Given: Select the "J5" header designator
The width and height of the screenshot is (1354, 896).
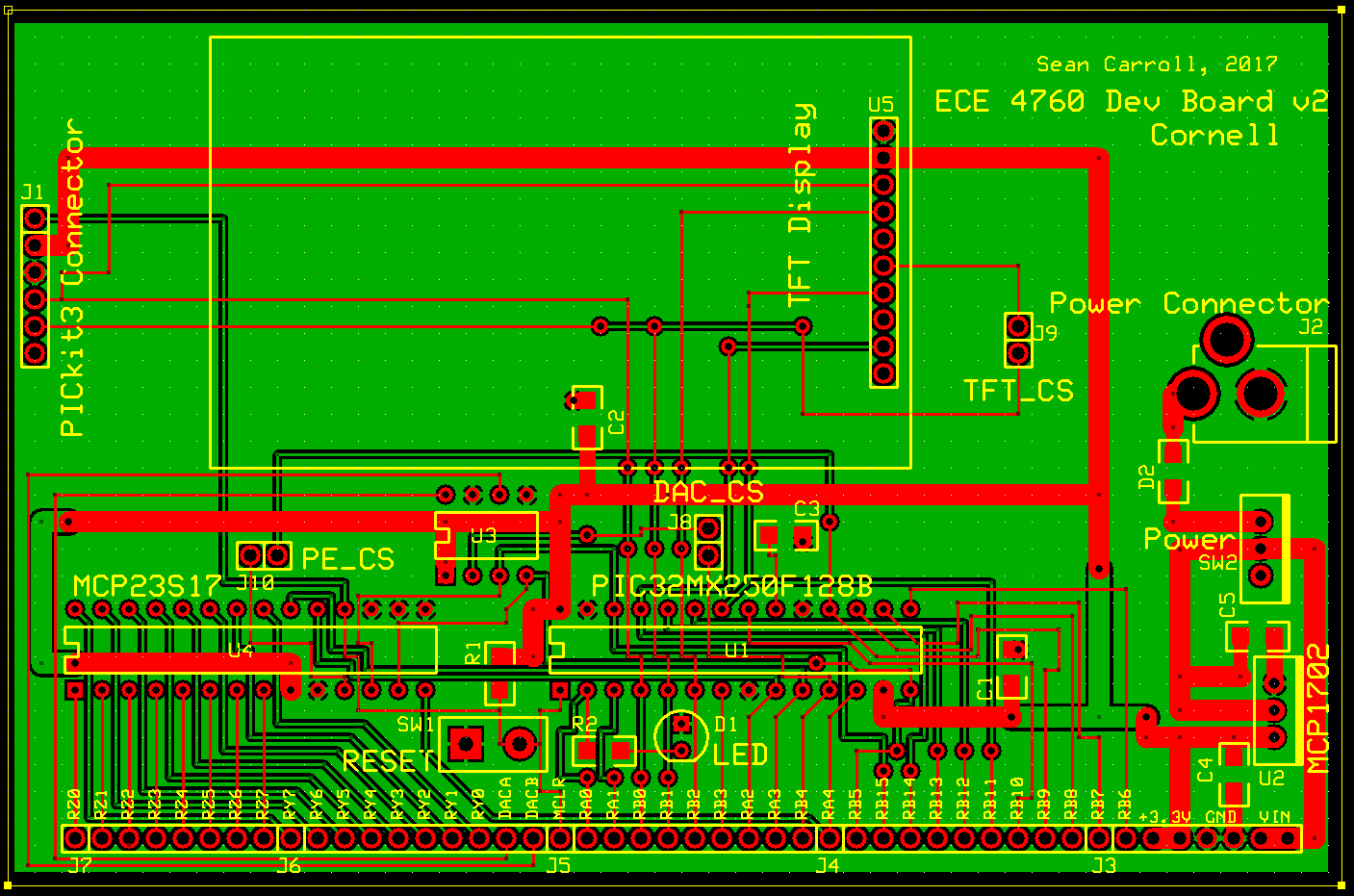Looking at the screenshot, I should (558, 865).
